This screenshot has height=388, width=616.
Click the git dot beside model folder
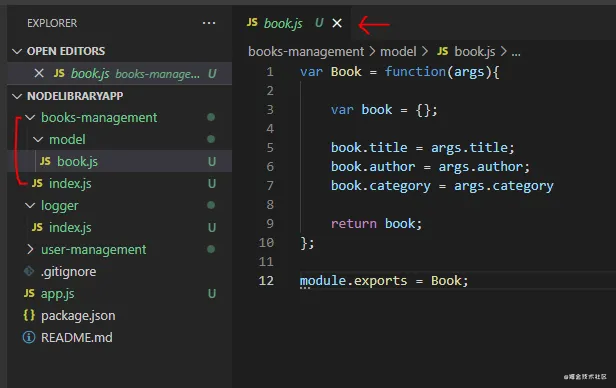click(211, 139)
